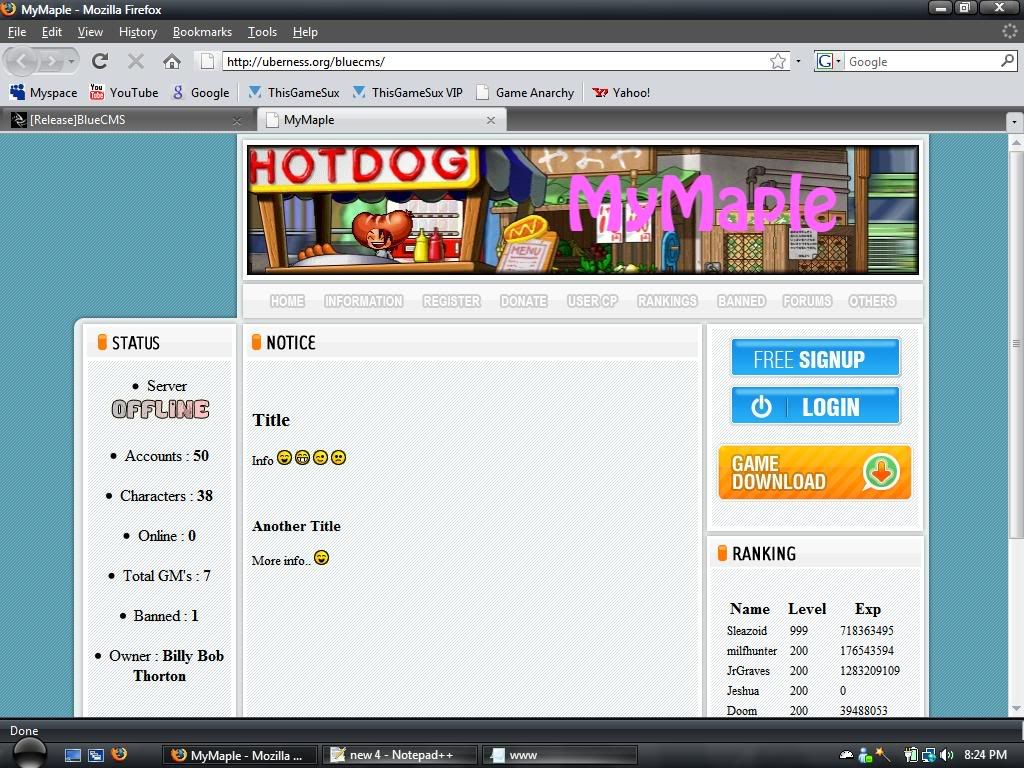Viewport: 1024px width, 768px height.
Task: Click the Show Desktop quick launch icon
Action: click(x=73, y=755)
